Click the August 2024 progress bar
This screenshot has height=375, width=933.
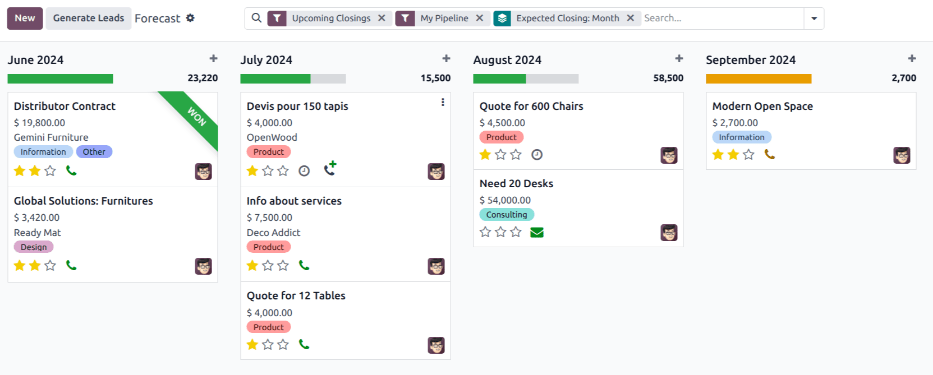[x=525, y=79]
